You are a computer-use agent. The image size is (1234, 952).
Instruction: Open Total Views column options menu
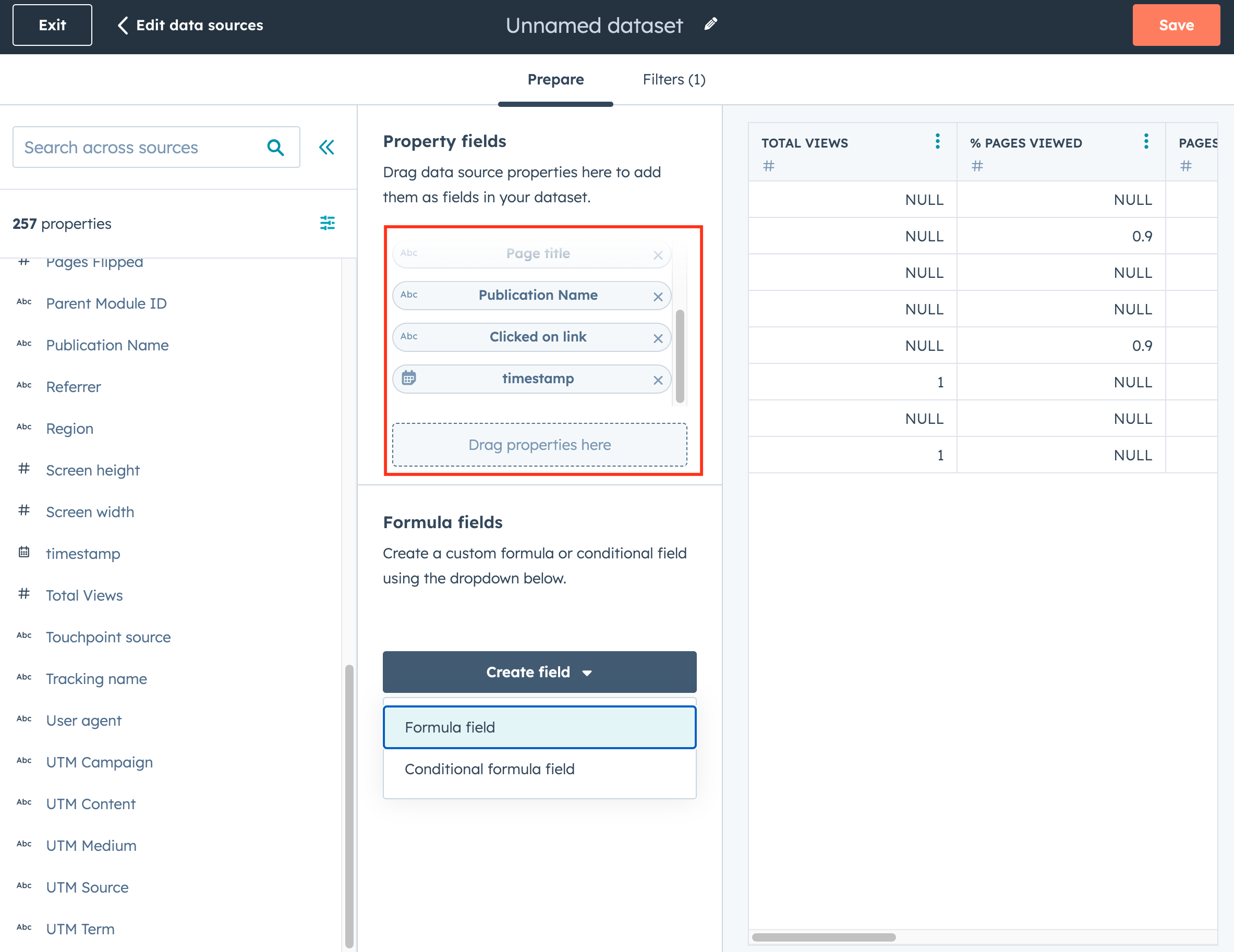(x=937, y=141)
